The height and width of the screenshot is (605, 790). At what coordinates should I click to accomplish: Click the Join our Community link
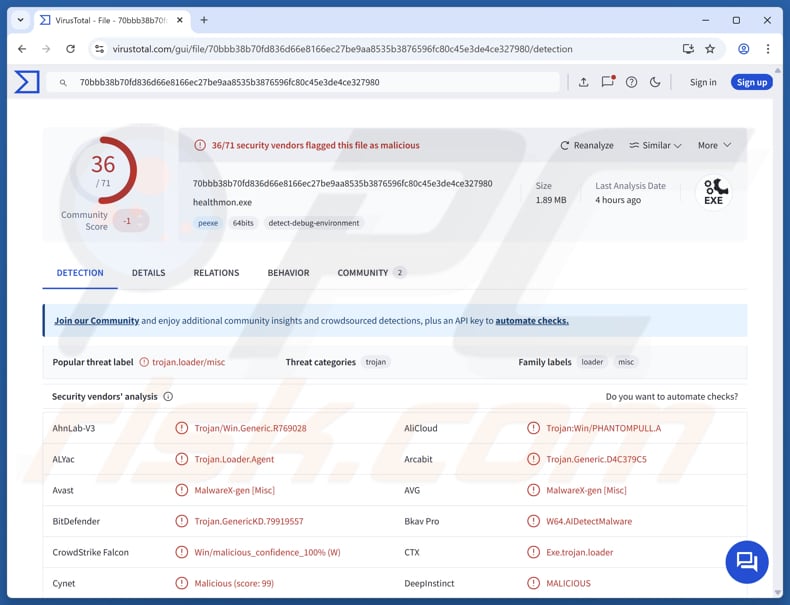[x=96, y=321]
